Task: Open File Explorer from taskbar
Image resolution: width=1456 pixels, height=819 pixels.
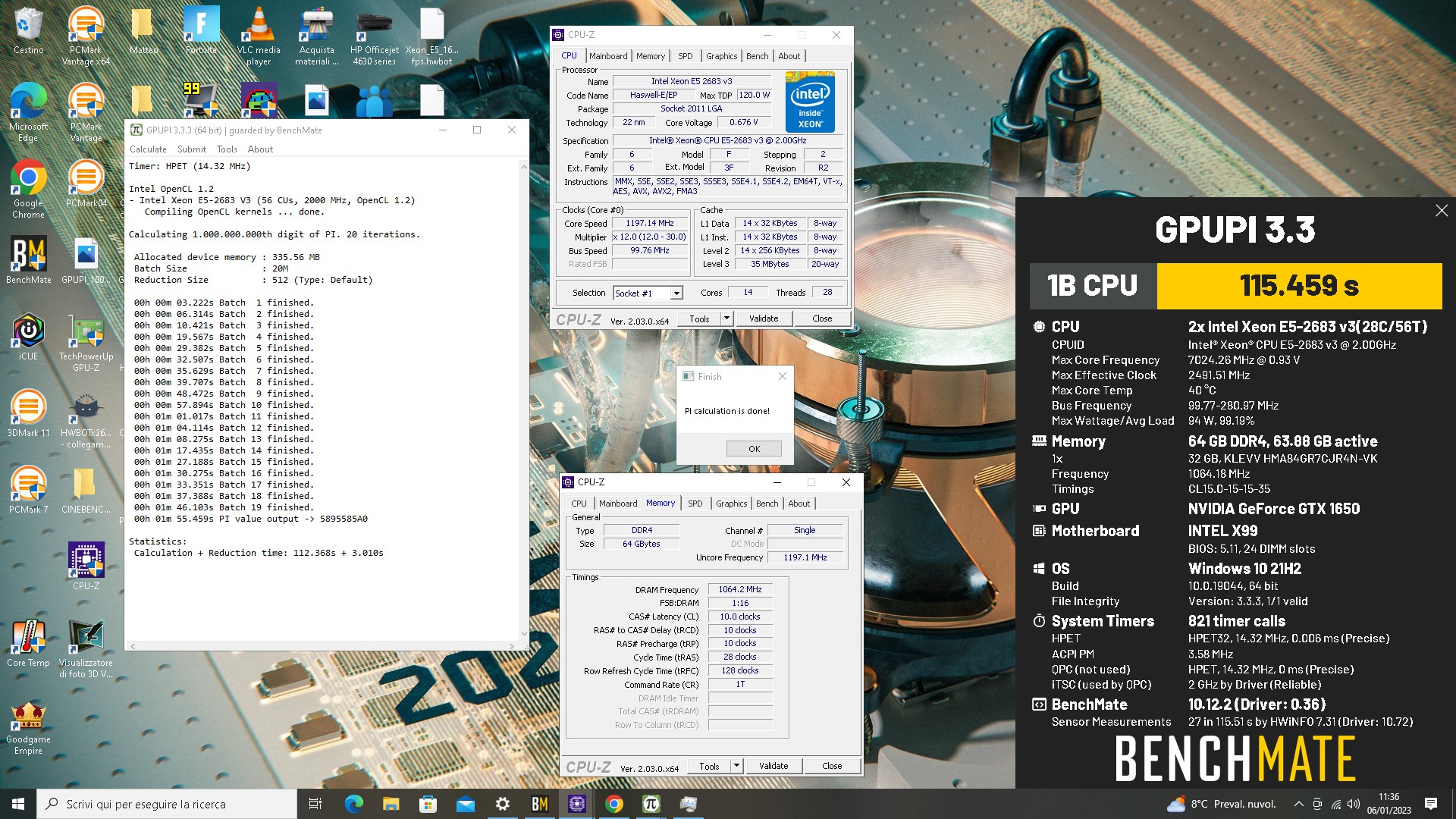Action: (x=391, y=804)
